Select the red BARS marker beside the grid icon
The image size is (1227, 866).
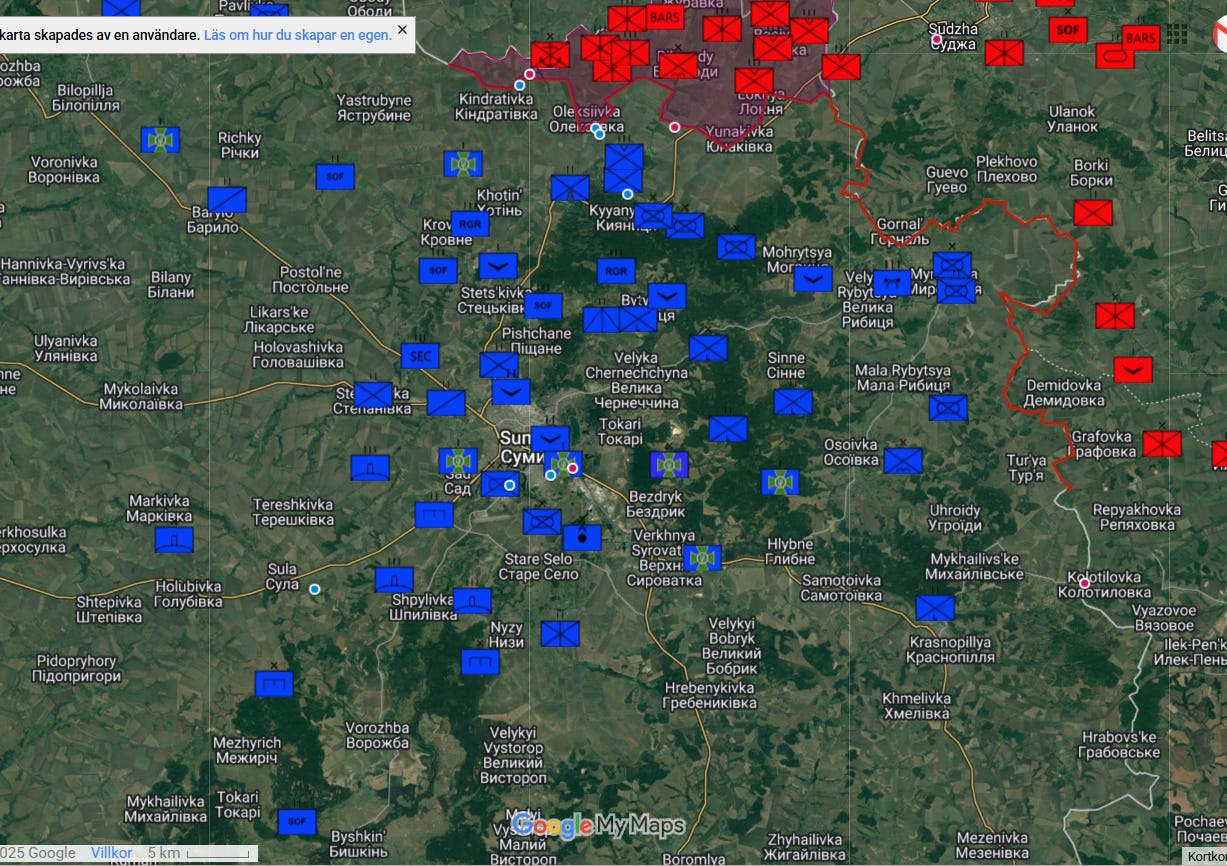[1140, 38]
